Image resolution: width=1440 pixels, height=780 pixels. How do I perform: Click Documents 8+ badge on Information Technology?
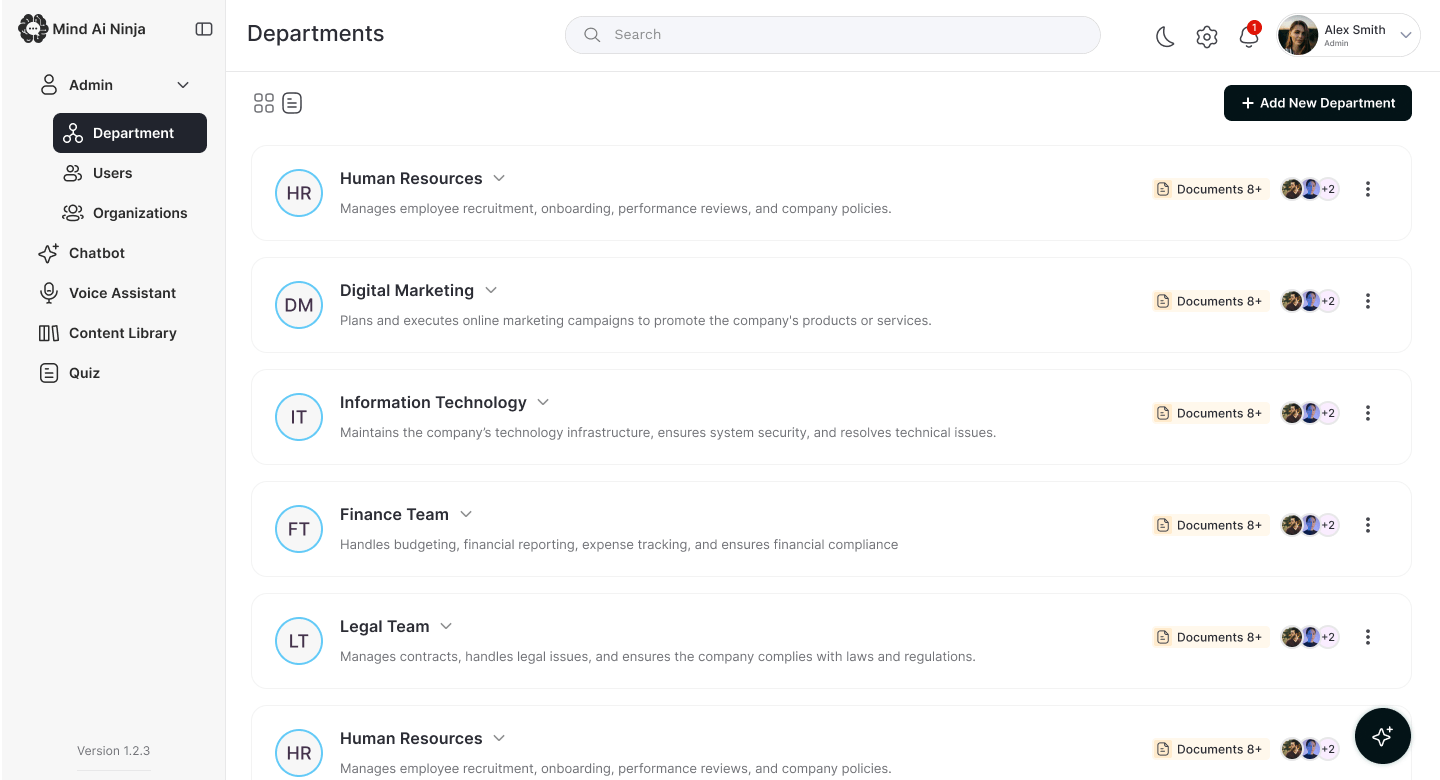1210,413
